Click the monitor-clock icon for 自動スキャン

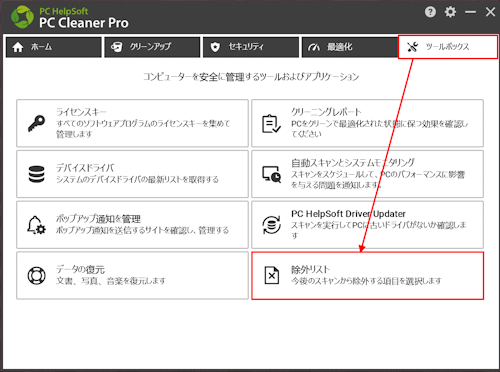(x=271, y=174)
